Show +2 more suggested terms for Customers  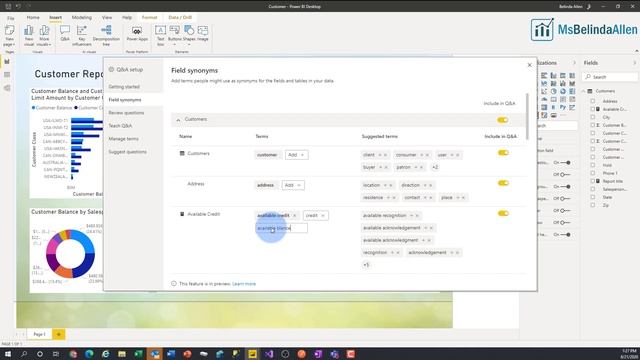(435, 167)
